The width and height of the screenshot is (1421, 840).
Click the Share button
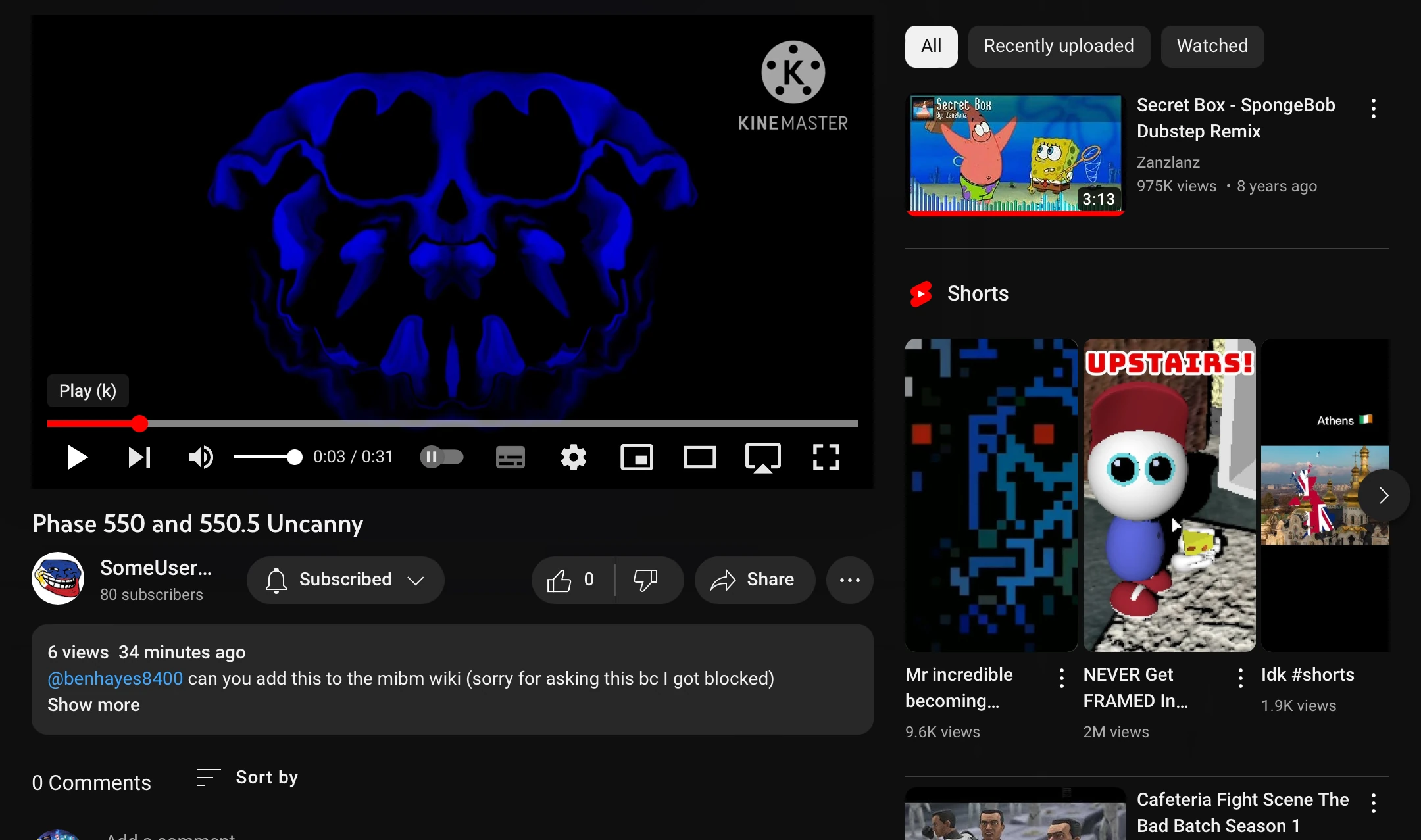point(754,580)
